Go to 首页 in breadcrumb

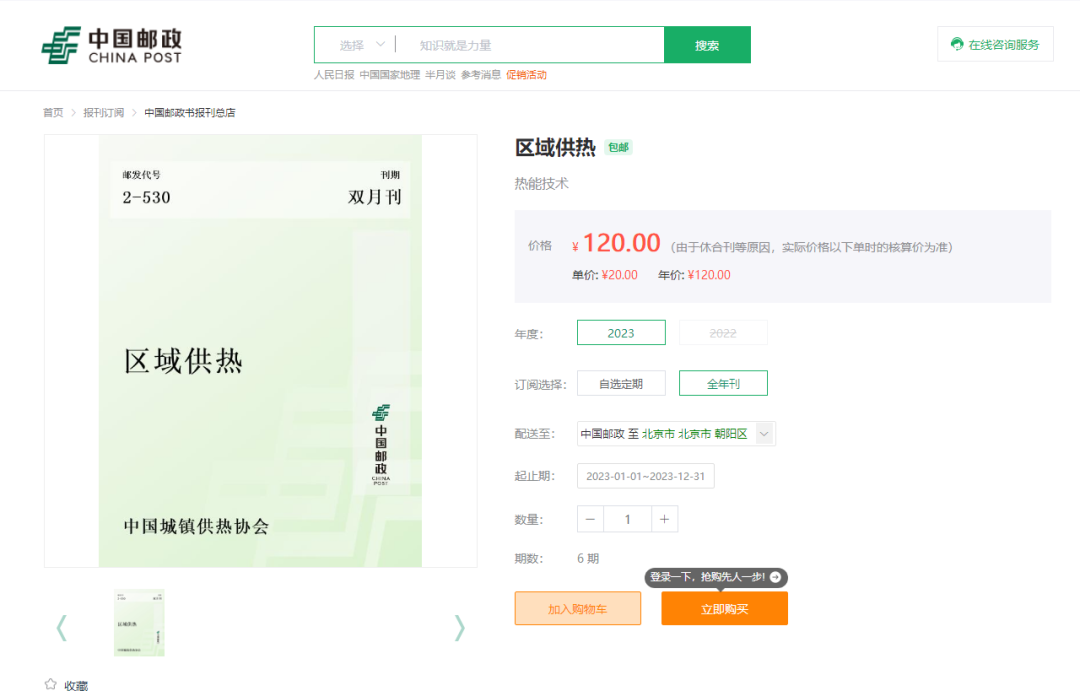[52, 113]
